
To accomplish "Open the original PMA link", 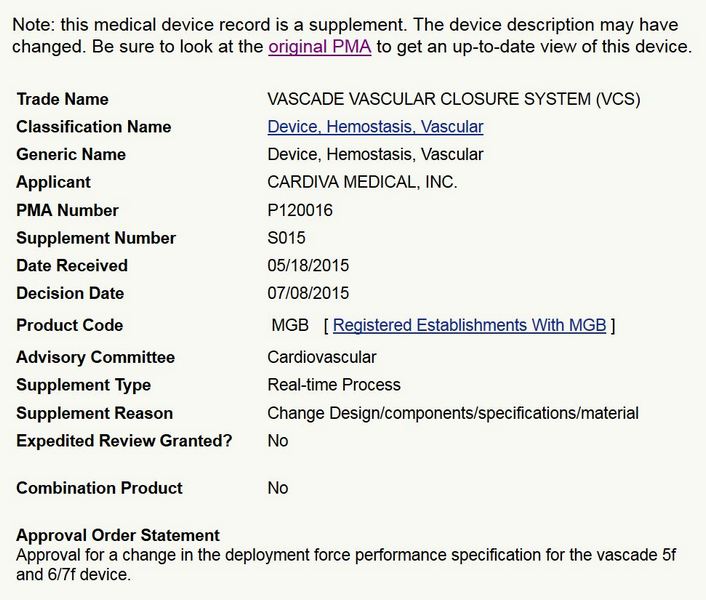I will pos(320,47).
